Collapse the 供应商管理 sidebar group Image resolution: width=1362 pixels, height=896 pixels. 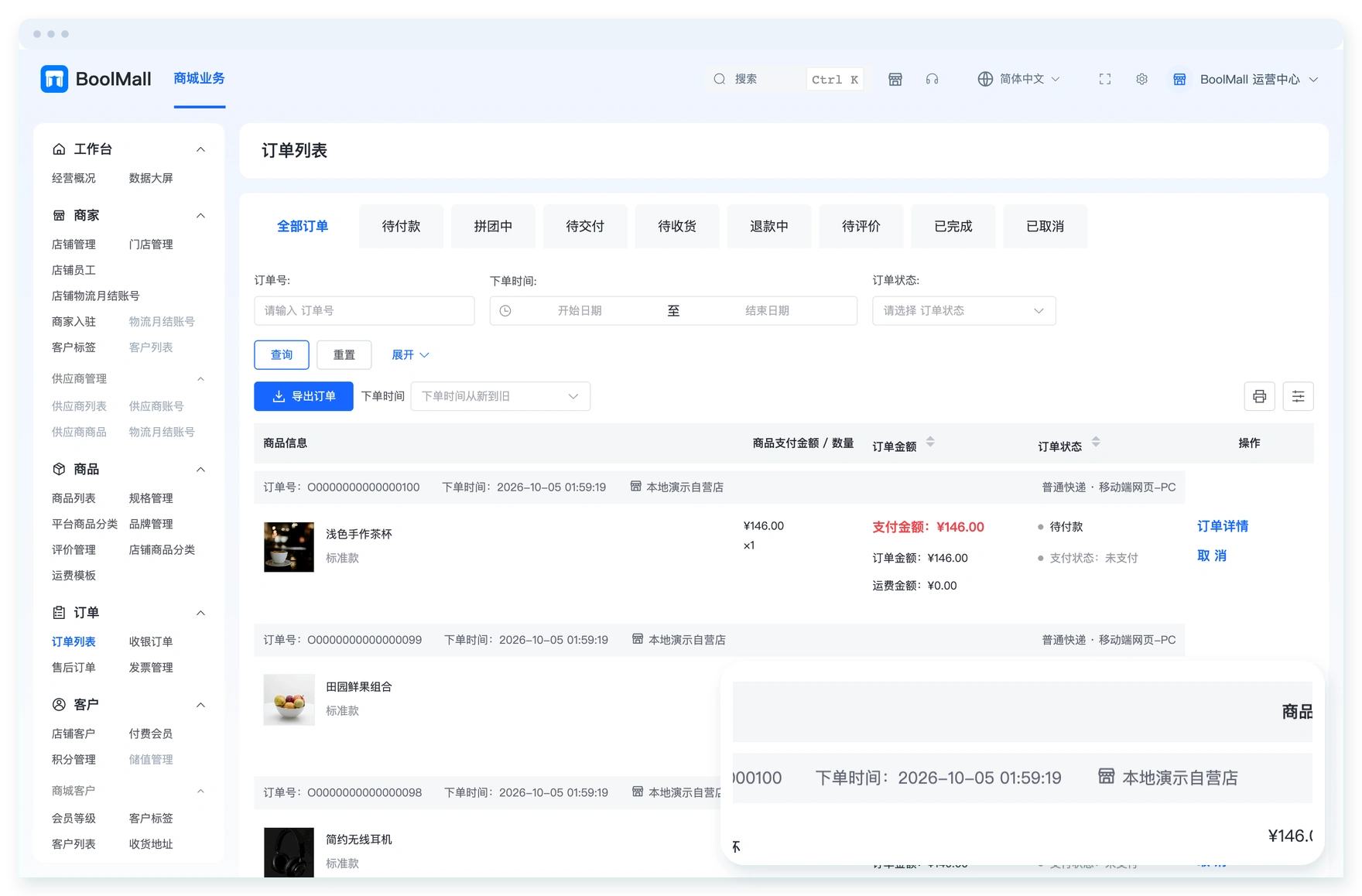(x=200, y=378)
